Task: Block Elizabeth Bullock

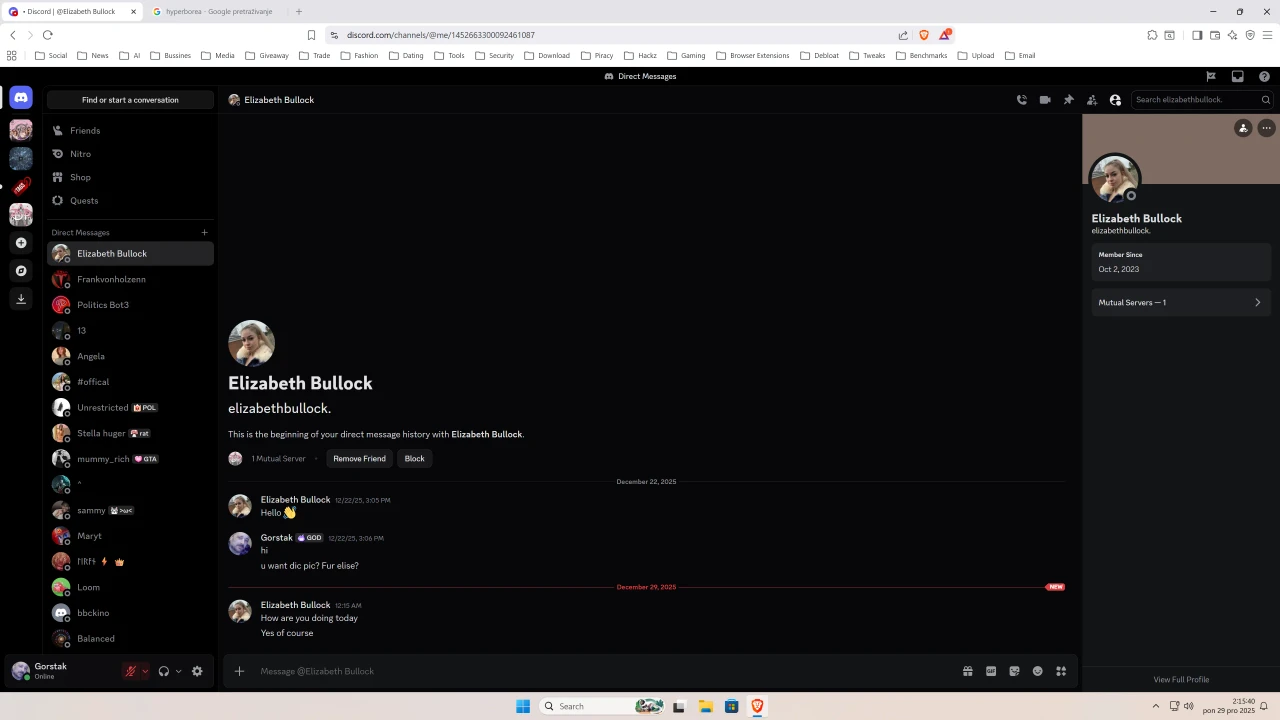Action: [414, 458]
